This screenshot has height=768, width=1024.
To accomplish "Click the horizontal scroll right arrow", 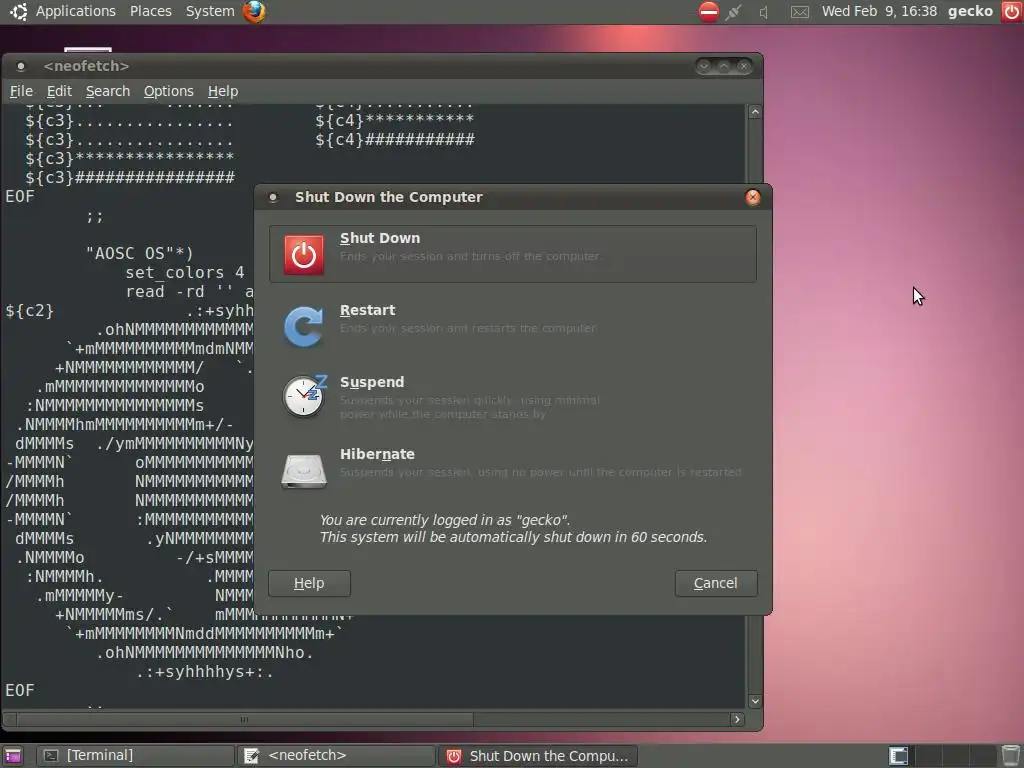I will [737, 719].
